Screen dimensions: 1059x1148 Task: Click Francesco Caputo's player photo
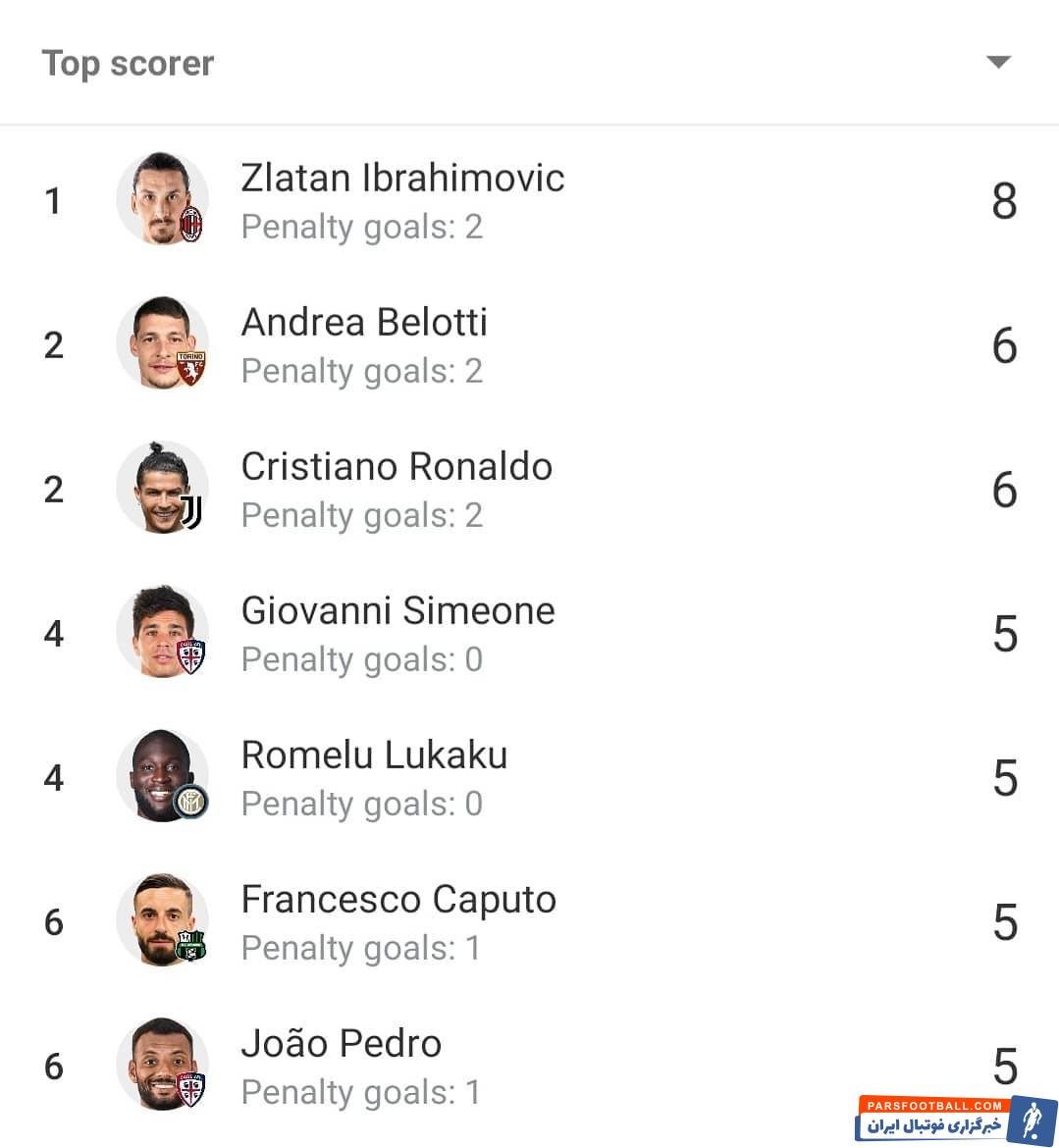(163, 919)
